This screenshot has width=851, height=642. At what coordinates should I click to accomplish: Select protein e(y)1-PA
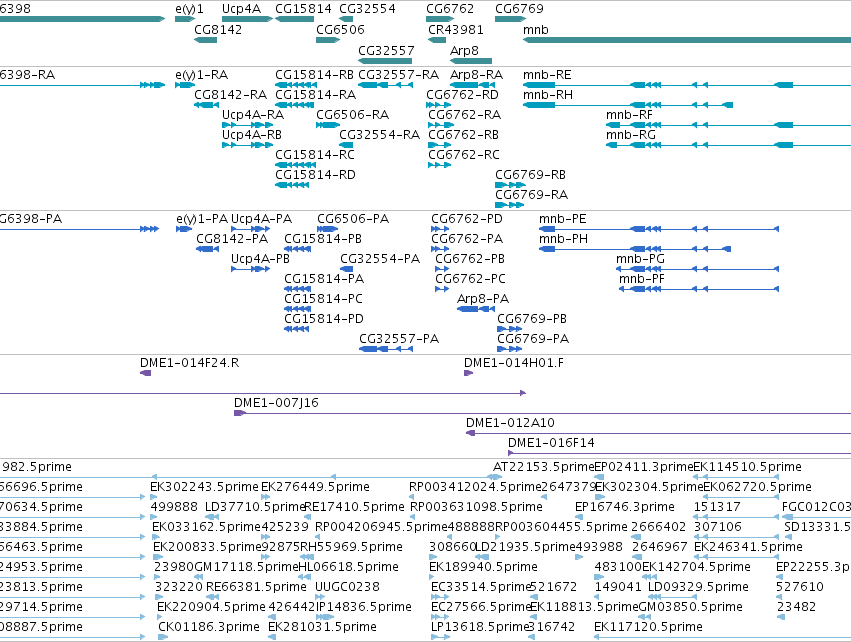click(202, 219)
